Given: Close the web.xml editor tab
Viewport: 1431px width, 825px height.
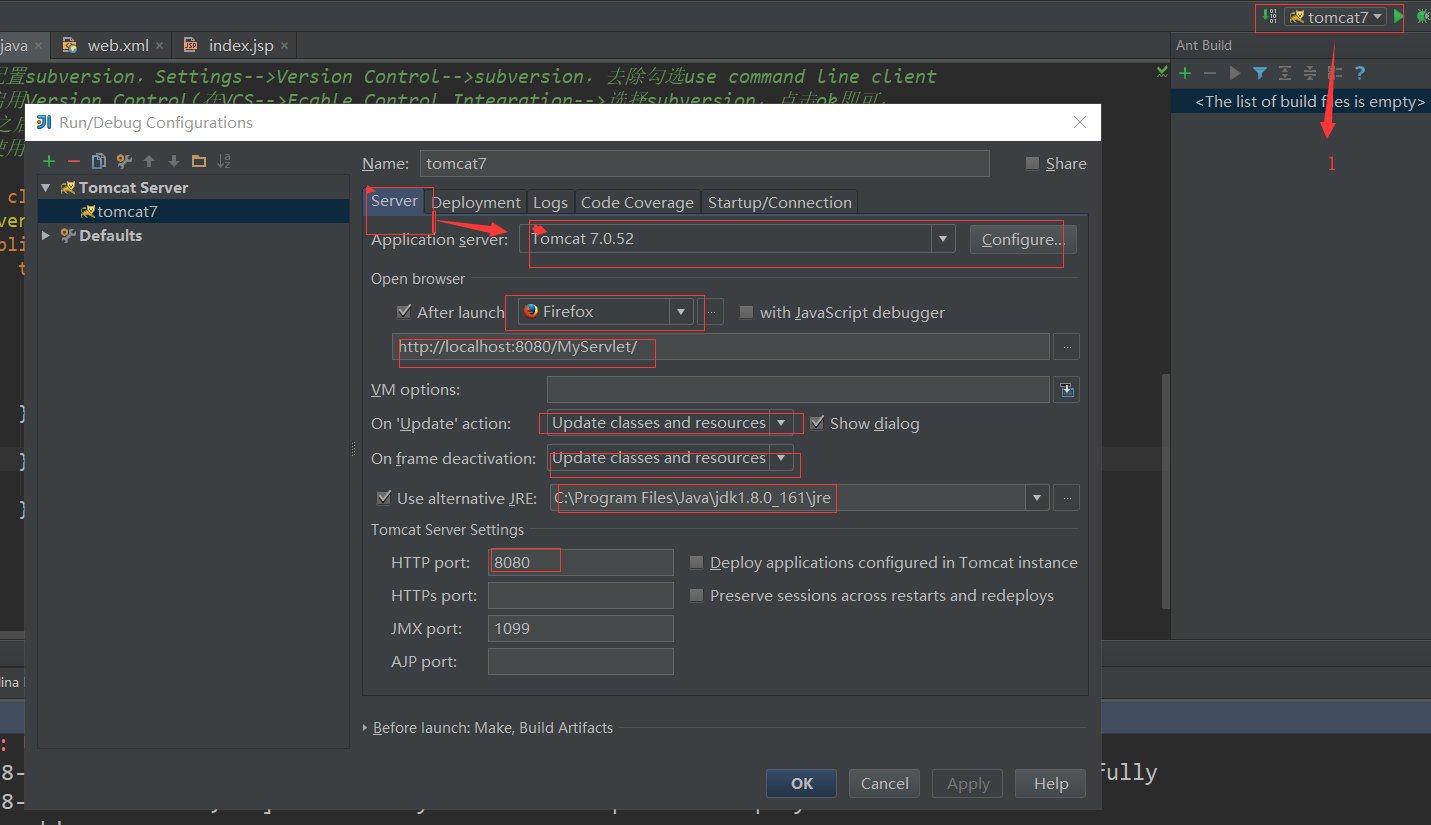Looking at the screenshot, I should tap(160, 46).
